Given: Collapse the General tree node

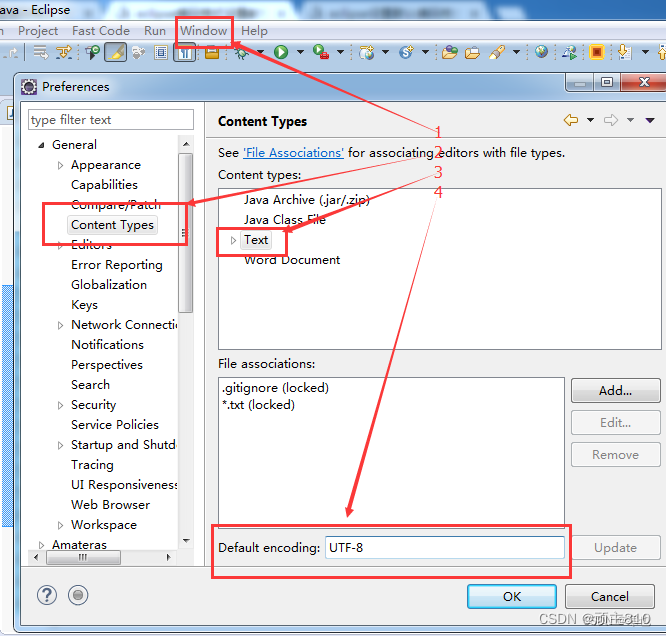Looking at the screenshot, I should click(x=41, y=145).
